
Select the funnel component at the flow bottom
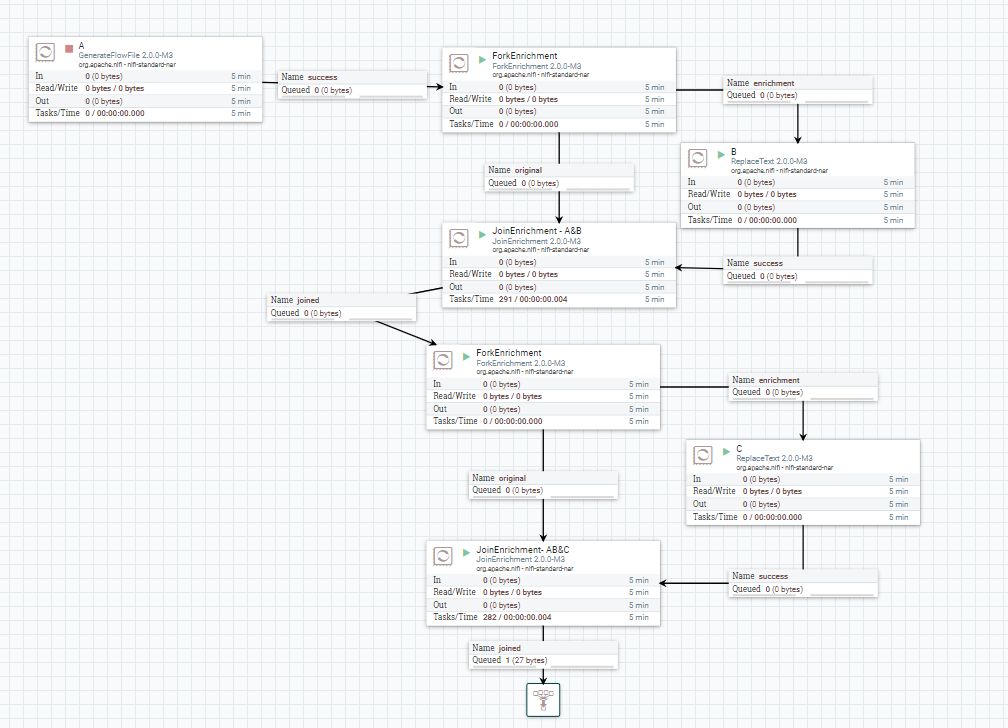click(x=543, y=699)
